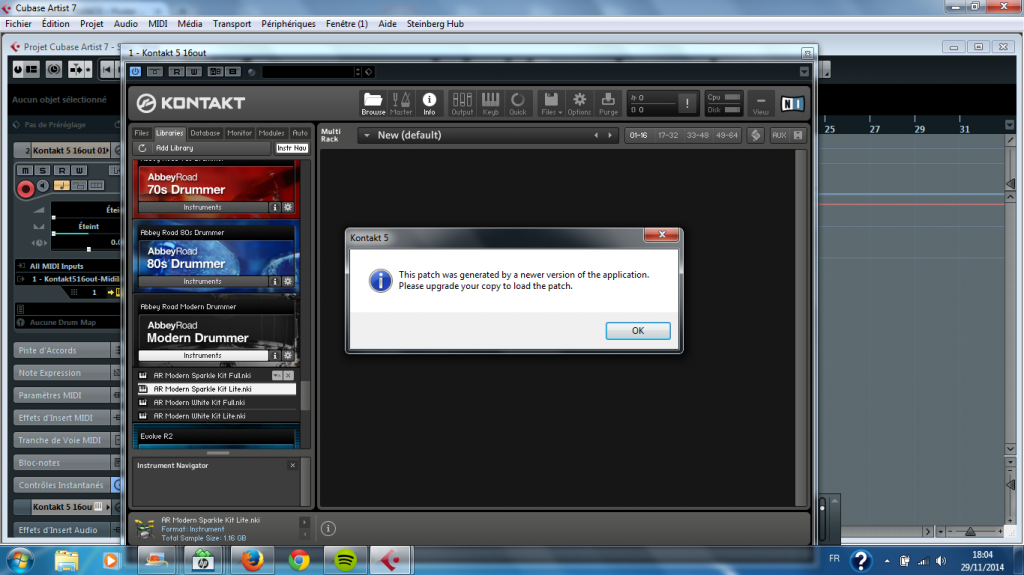Refresh the Kontakt libraries list
Image resolution: width=1024 pixels, height=575 pixels.
(142, 148)
